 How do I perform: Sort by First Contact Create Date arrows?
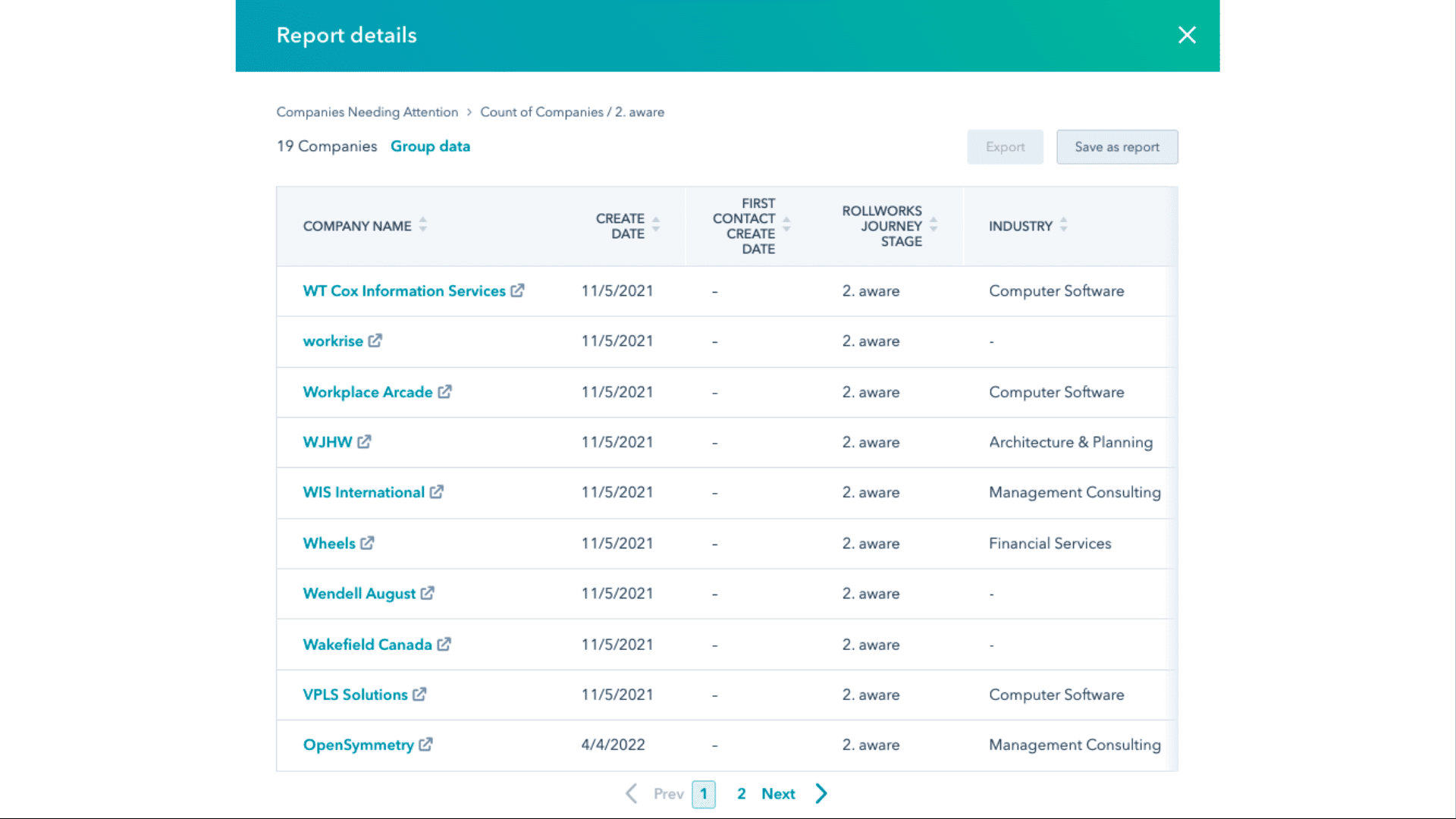(x=786, y=224)
